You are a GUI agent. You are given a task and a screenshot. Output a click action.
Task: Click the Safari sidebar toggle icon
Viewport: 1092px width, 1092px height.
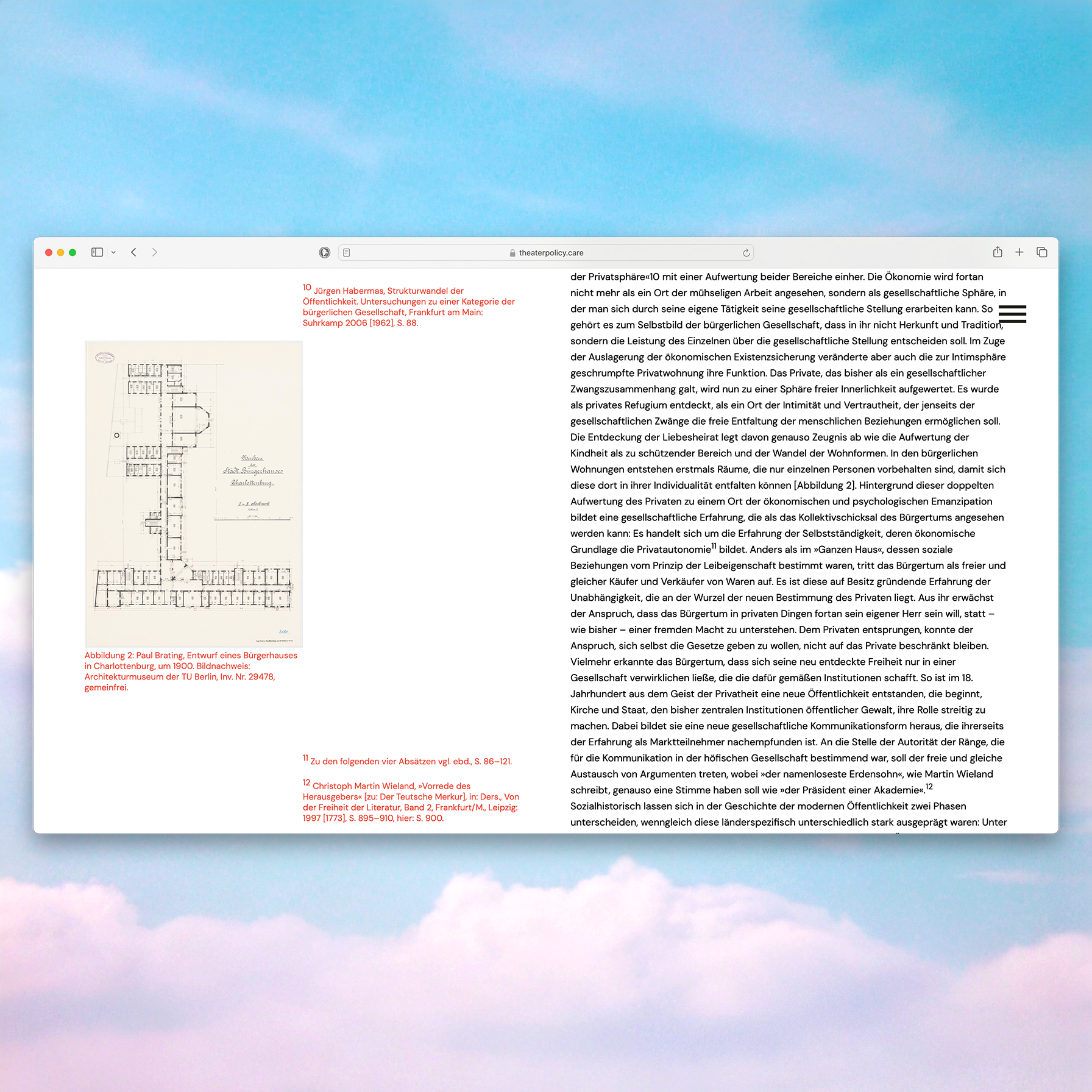pyautogui.click(x=97, y=252)
